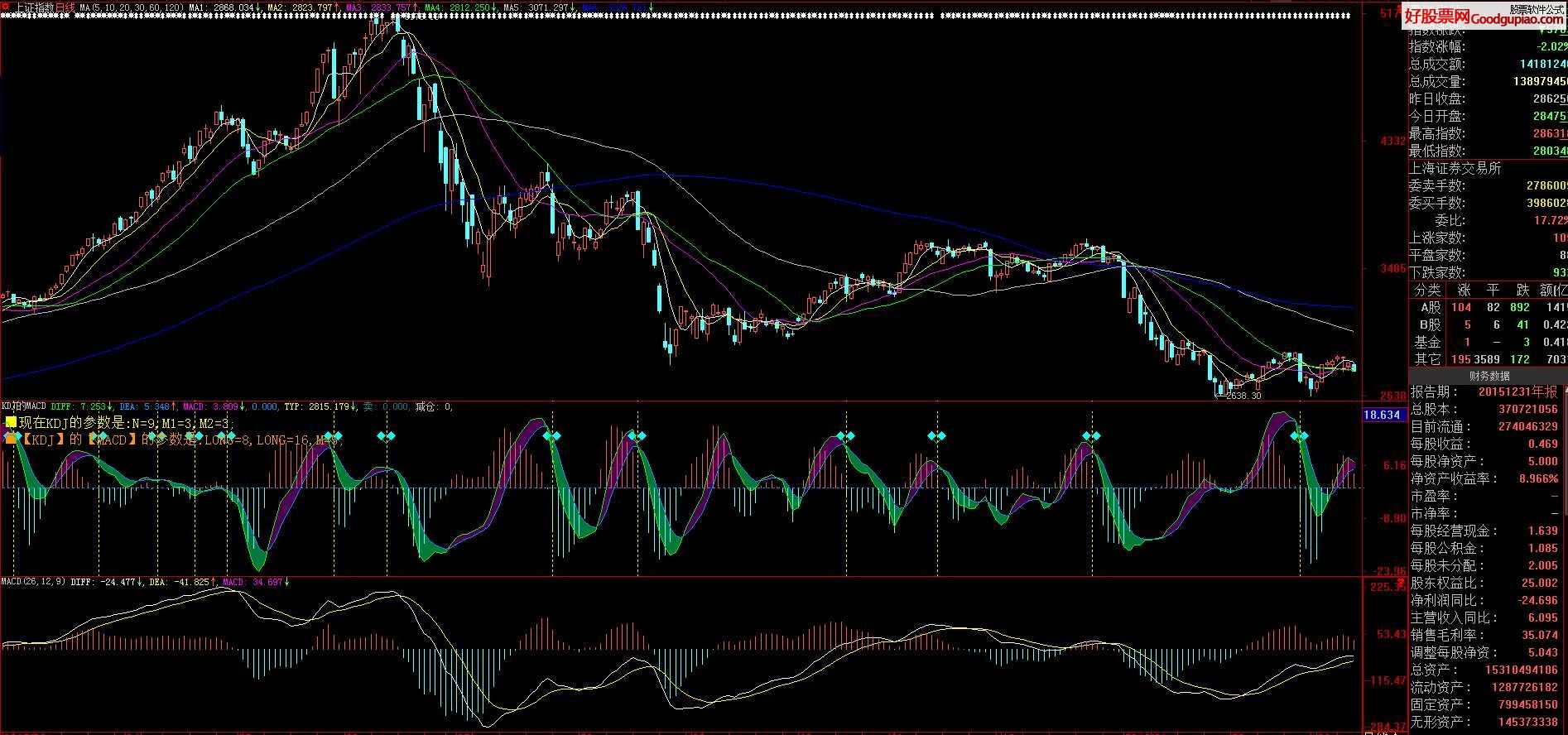Screen dimensions: 1568x735
Task: Click the 下跌家数 row
Action: point(1489,273)
